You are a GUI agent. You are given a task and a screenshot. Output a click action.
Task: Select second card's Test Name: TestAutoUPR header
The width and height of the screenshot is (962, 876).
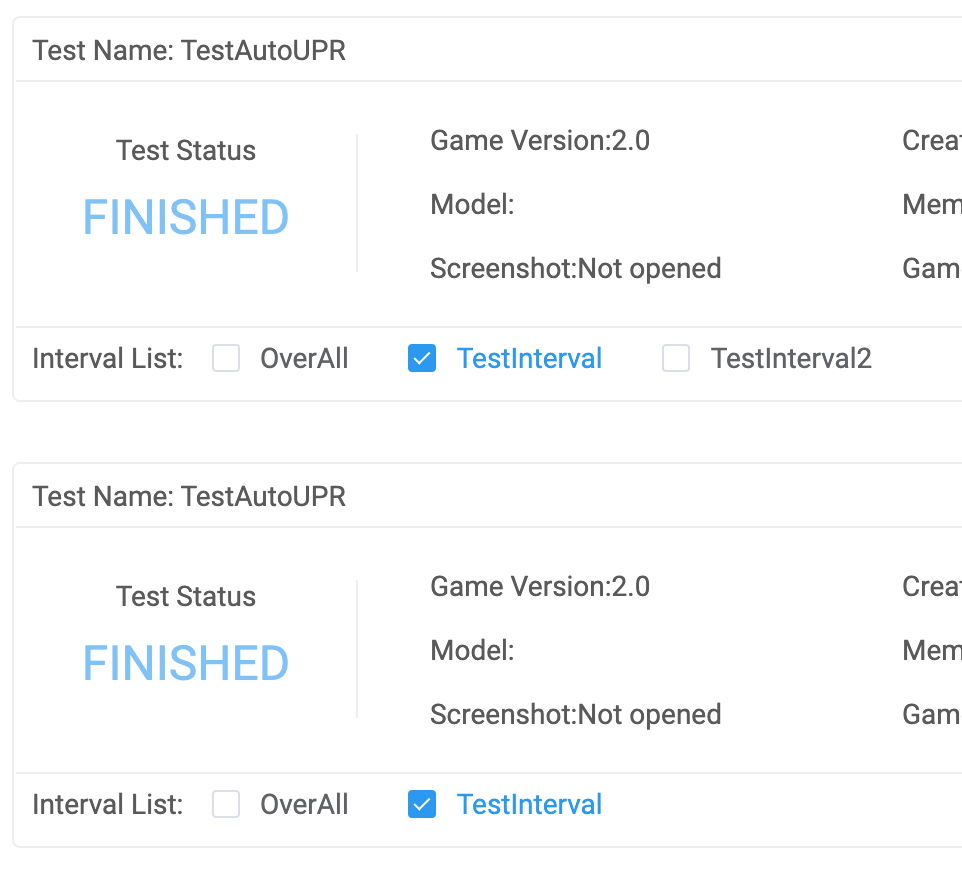pos(189,497)
